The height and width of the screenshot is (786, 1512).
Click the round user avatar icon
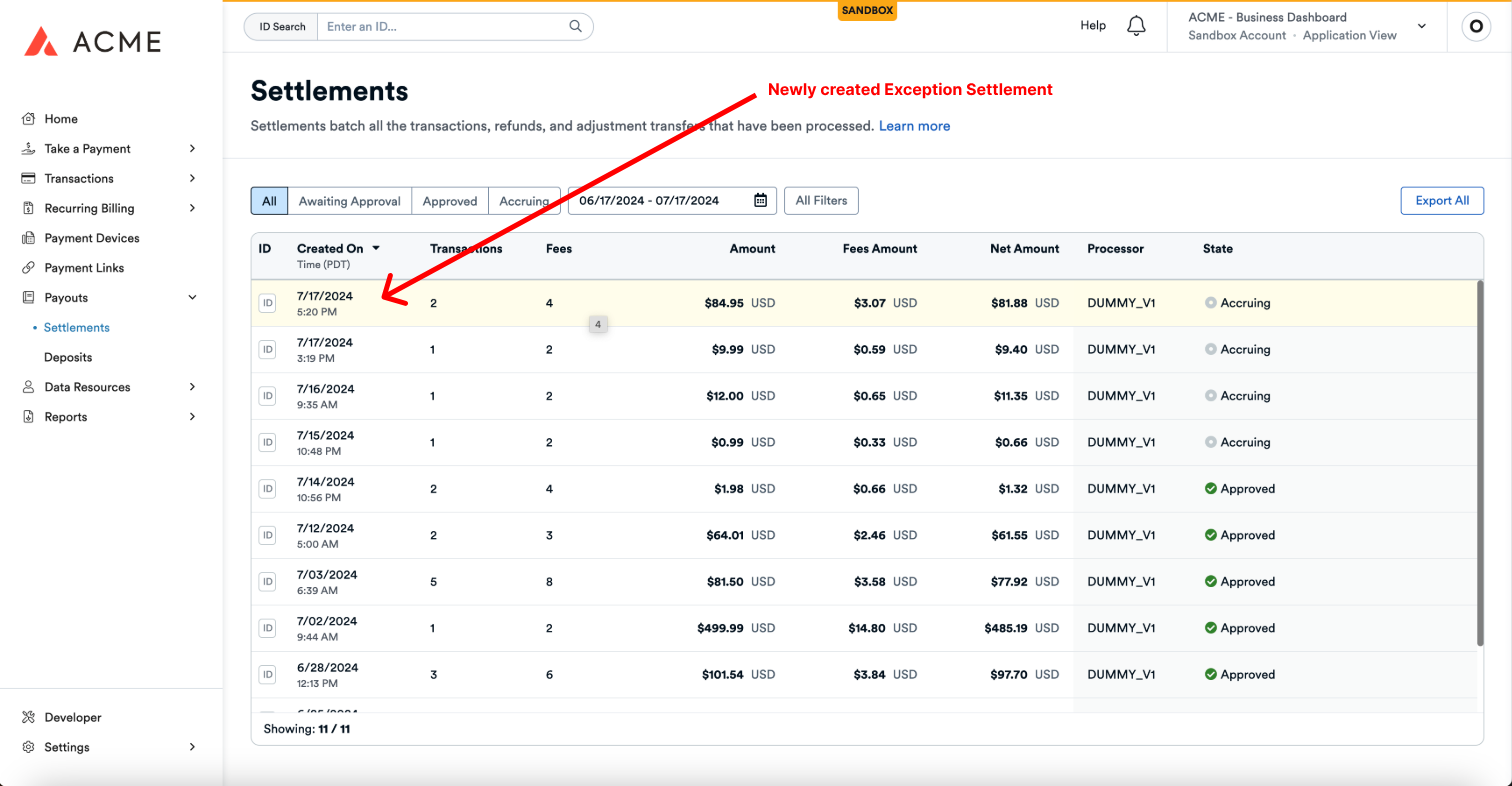tap(1476, 27)
